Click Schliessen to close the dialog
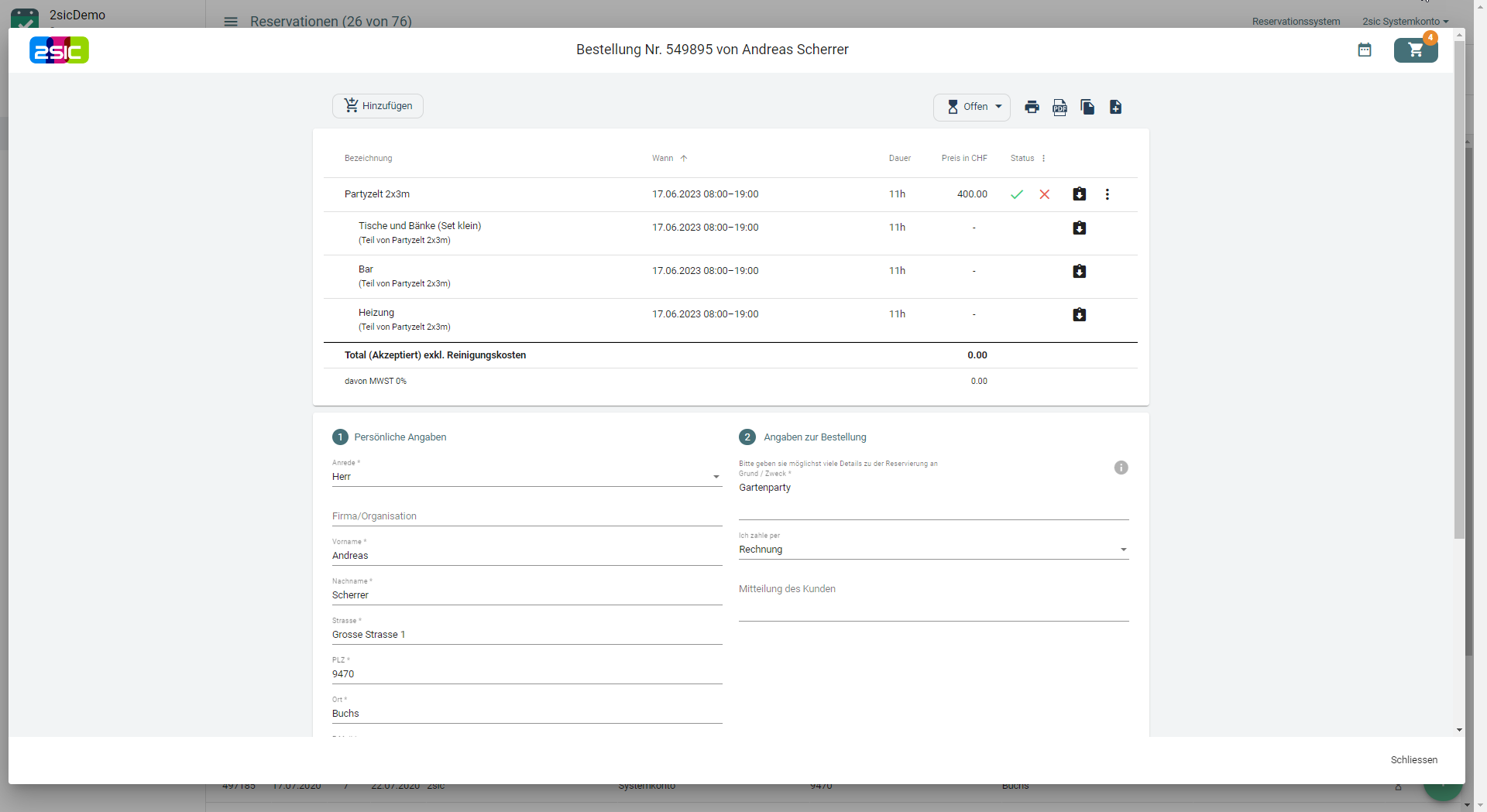 (x=1413, y=760)
